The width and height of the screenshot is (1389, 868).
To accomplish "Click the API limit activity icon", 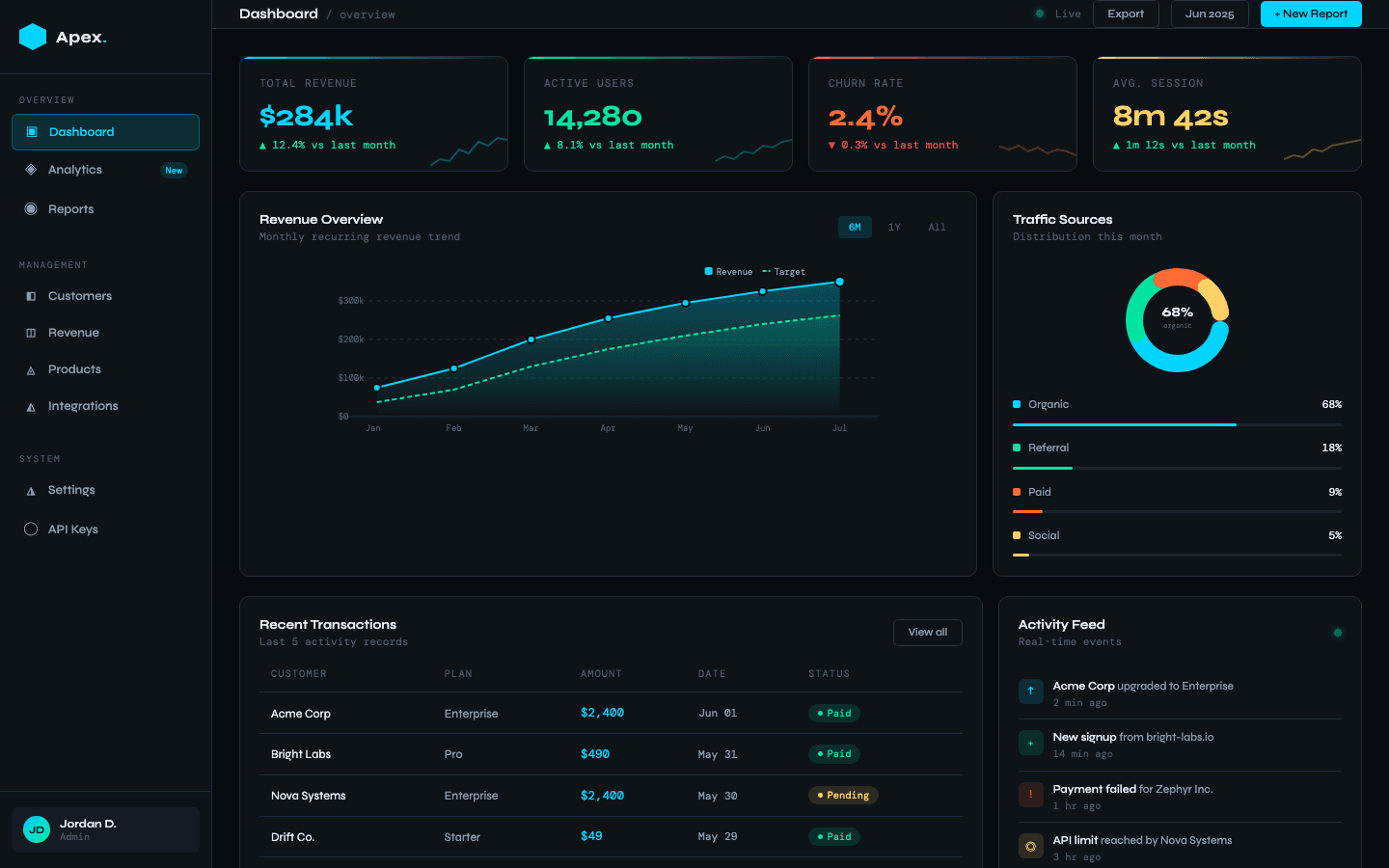I will pos(1030,846).
